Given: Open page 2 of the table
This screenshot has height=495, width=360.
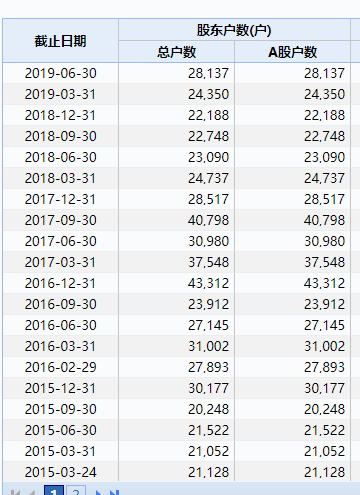Looking at the screenshot, I should pyautogui.click(x=76, y=490).
